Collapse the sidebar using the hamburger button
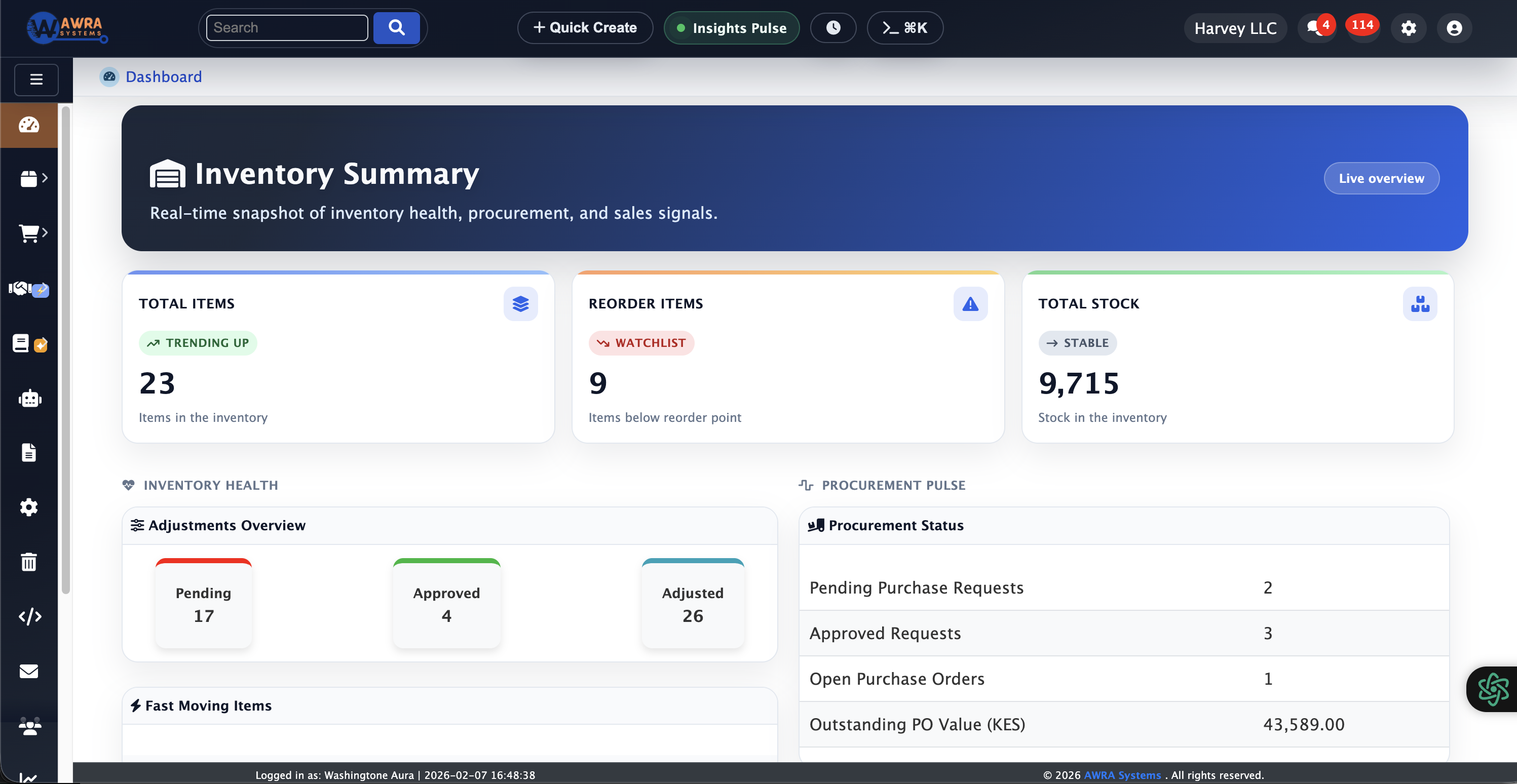The height and width of the screenshot is (784, 1517). pyautogui.click(x=36, y=80)
